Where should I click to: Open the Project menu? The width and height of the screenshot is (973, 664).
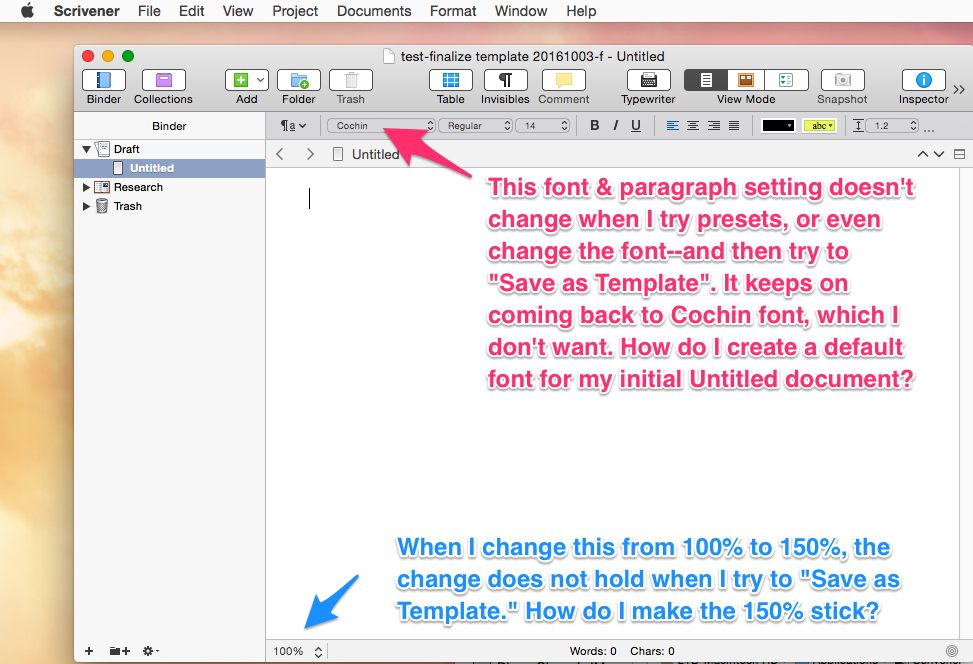click(x=294, y=11)
